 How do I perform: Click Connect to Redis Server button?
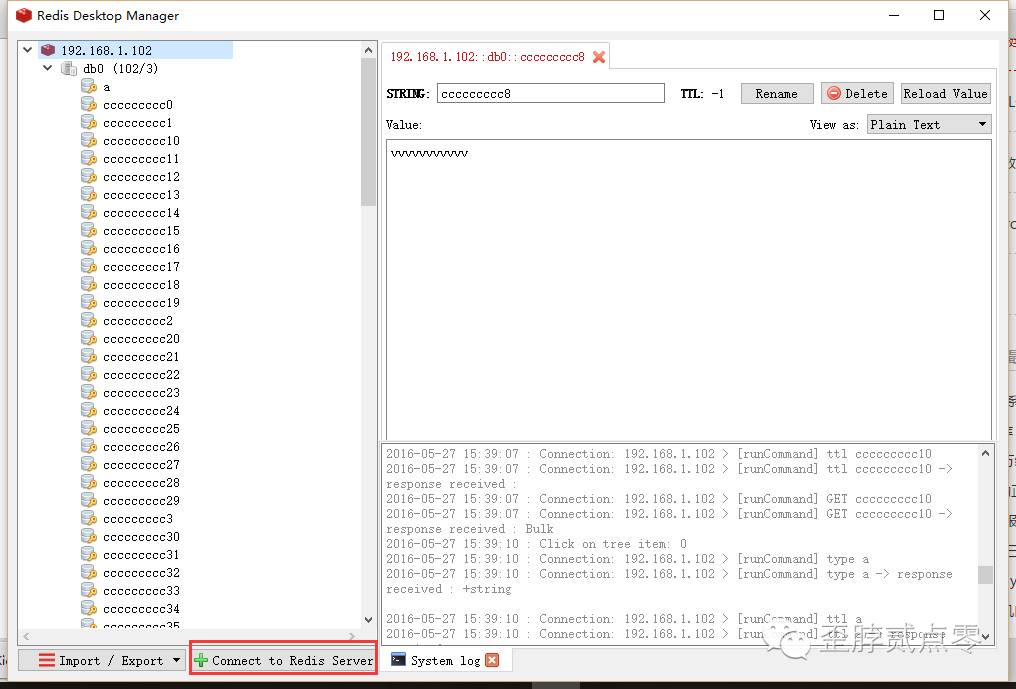pyautogui.click(x=283, y=660)
